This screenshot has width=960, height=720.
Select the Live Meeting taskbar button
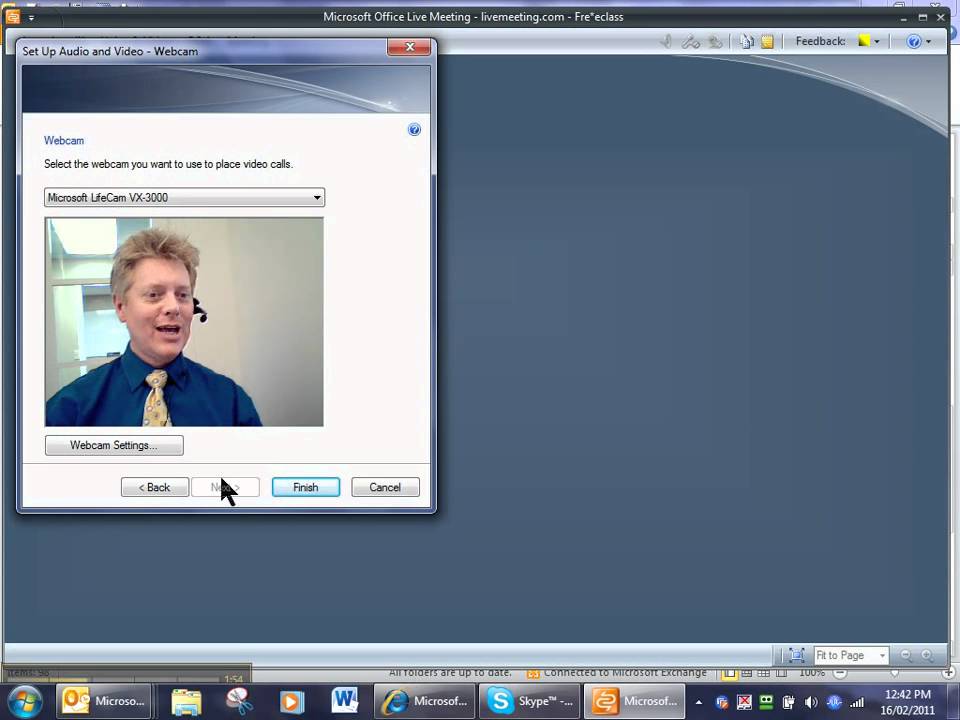634,702
